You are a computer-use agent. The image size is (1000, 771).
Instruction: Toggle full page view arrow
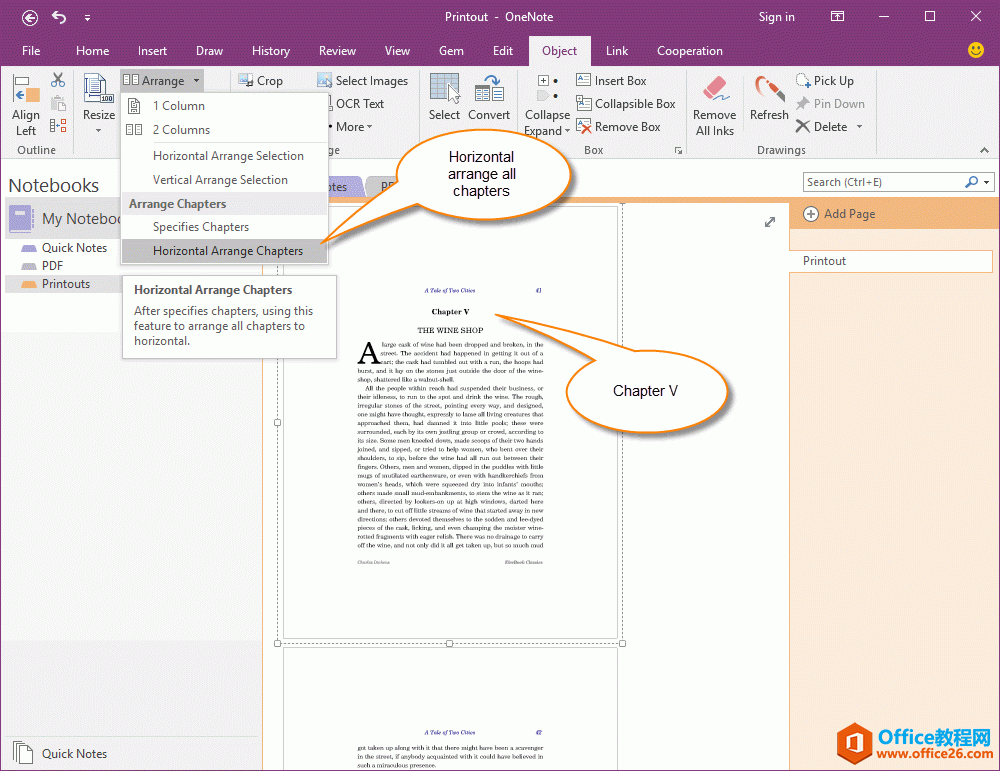point(770,222)
